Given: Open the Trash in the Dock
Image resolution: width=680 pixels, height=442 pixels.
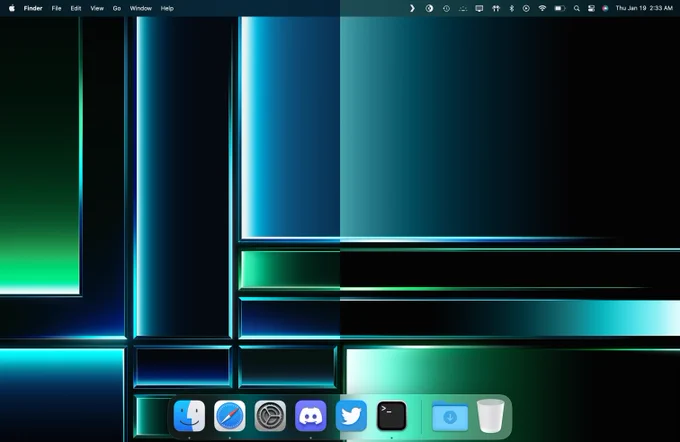Looking at the screenshot, I should [x=490, y=416].
